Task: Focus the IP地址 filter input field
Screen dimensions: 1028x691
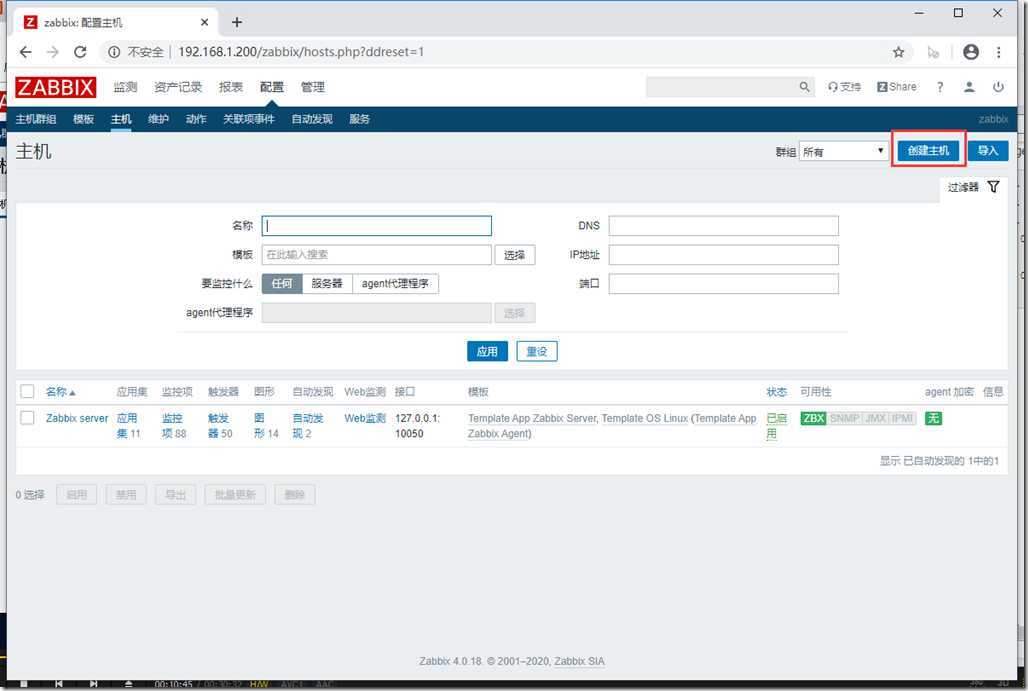Action: [x=724, y=255]
